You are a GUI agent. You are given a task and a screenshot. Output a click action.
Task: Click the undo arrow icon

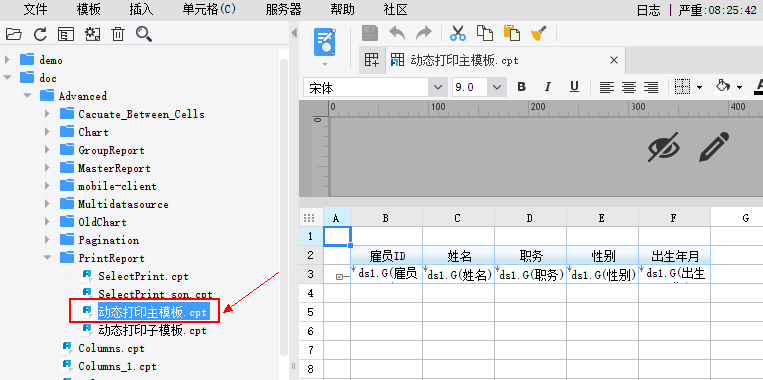point(398,33)
